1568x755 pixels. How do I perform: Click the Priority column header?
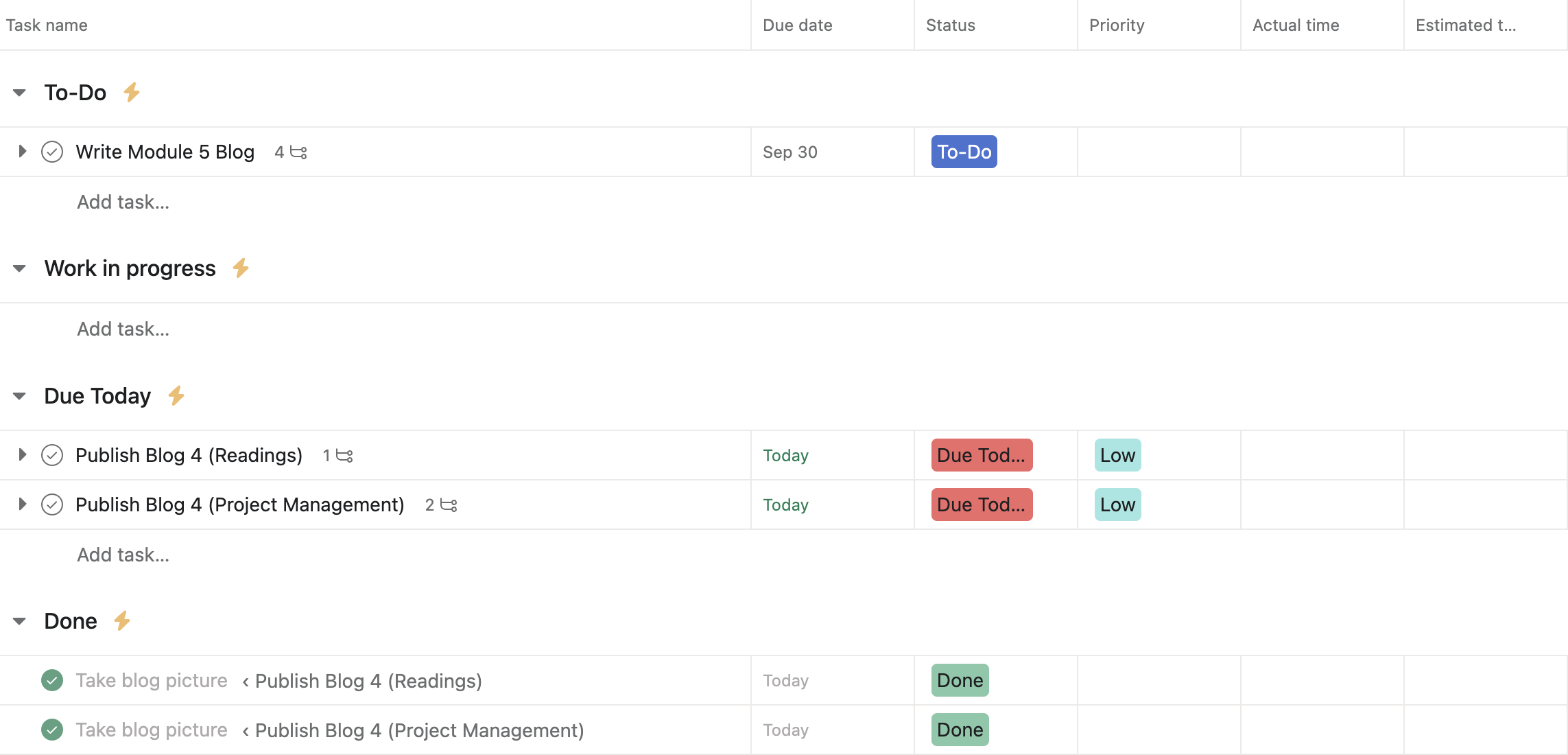[x=1117, y=25]
